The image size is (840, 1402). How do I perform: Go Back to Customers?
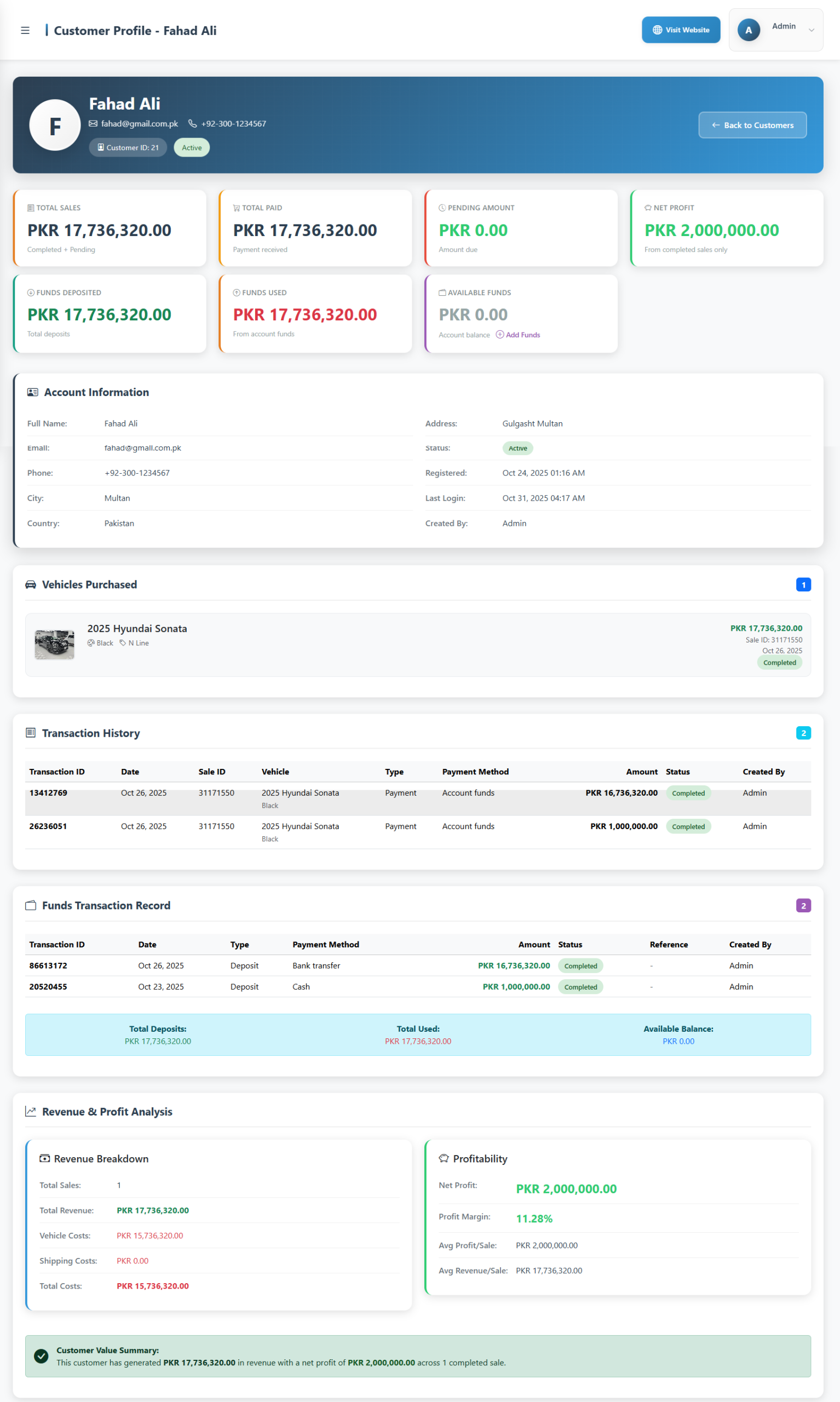tap(752, 125)
